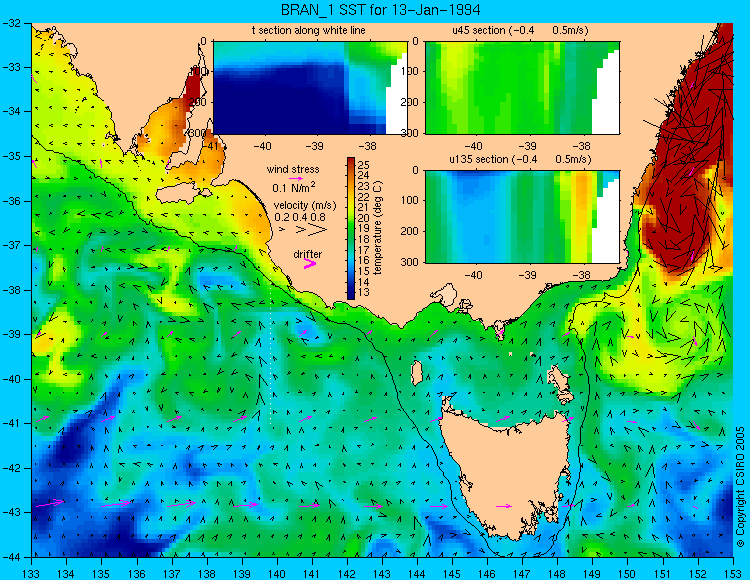Click colorbar tick value 19
The image size is (750, 580).
(x=364, y=229)
